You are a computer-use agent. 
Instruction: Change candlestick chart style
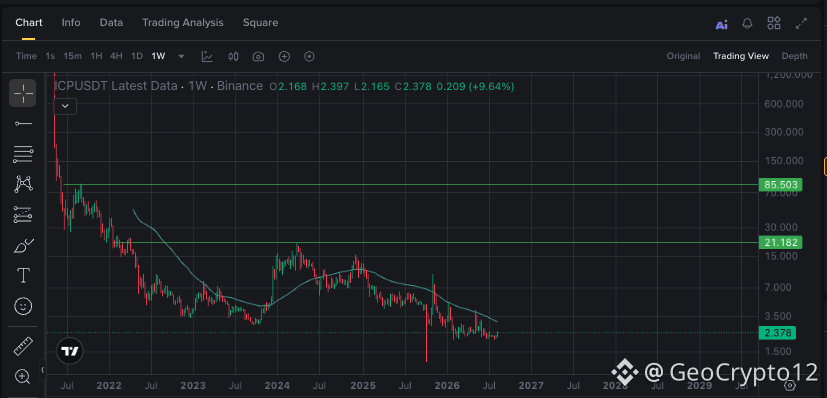click(x=233, y=56)
